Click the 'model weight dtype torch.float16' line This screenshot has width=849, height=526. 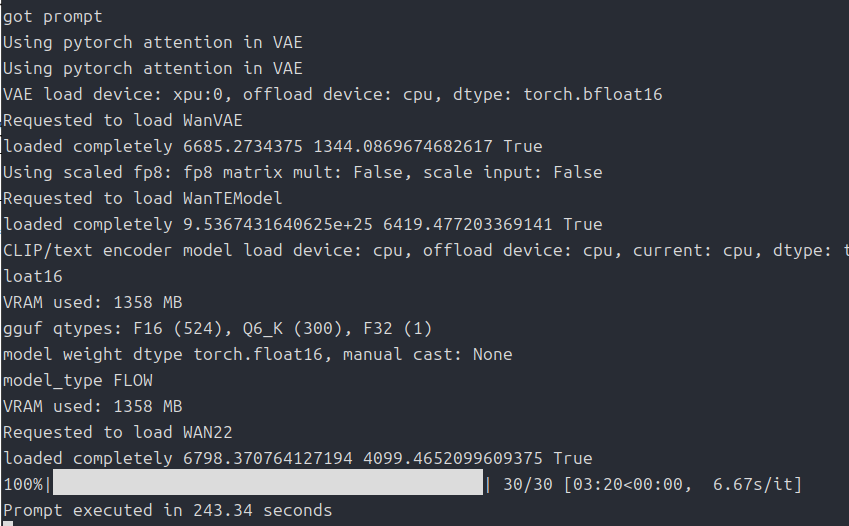point(257,354)
